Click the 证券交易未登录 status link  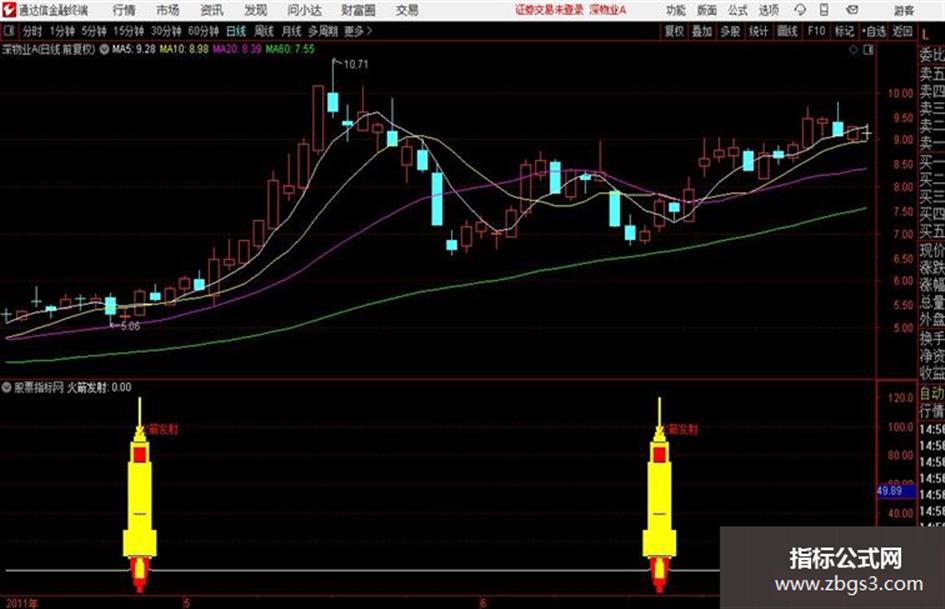click(x=550, y=10)
